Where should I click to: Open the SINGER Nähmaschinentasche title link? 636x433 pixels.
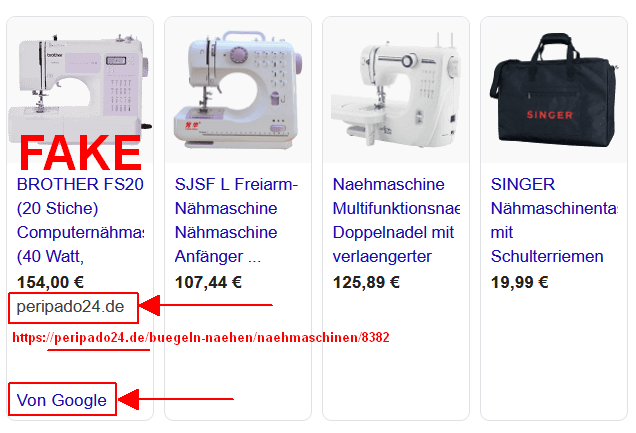click(x=554, y=220)
